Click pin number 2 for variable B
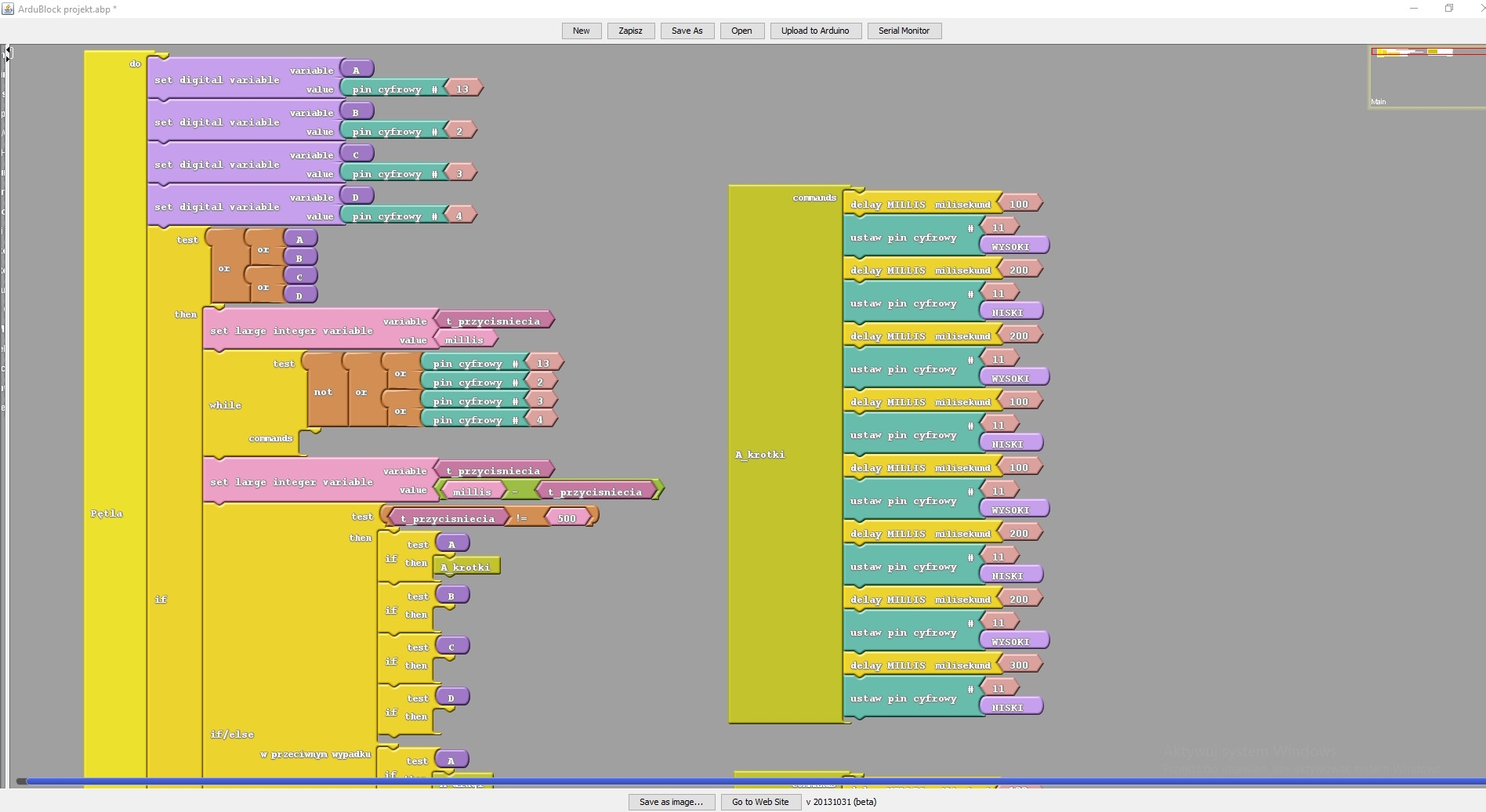Screen dimensions: 1486x812 pos(459,131)
